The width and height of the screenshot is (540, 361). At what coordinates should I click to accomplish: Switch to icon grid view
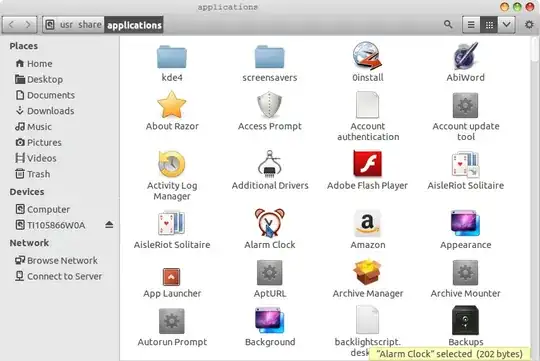tap(489, 25)
